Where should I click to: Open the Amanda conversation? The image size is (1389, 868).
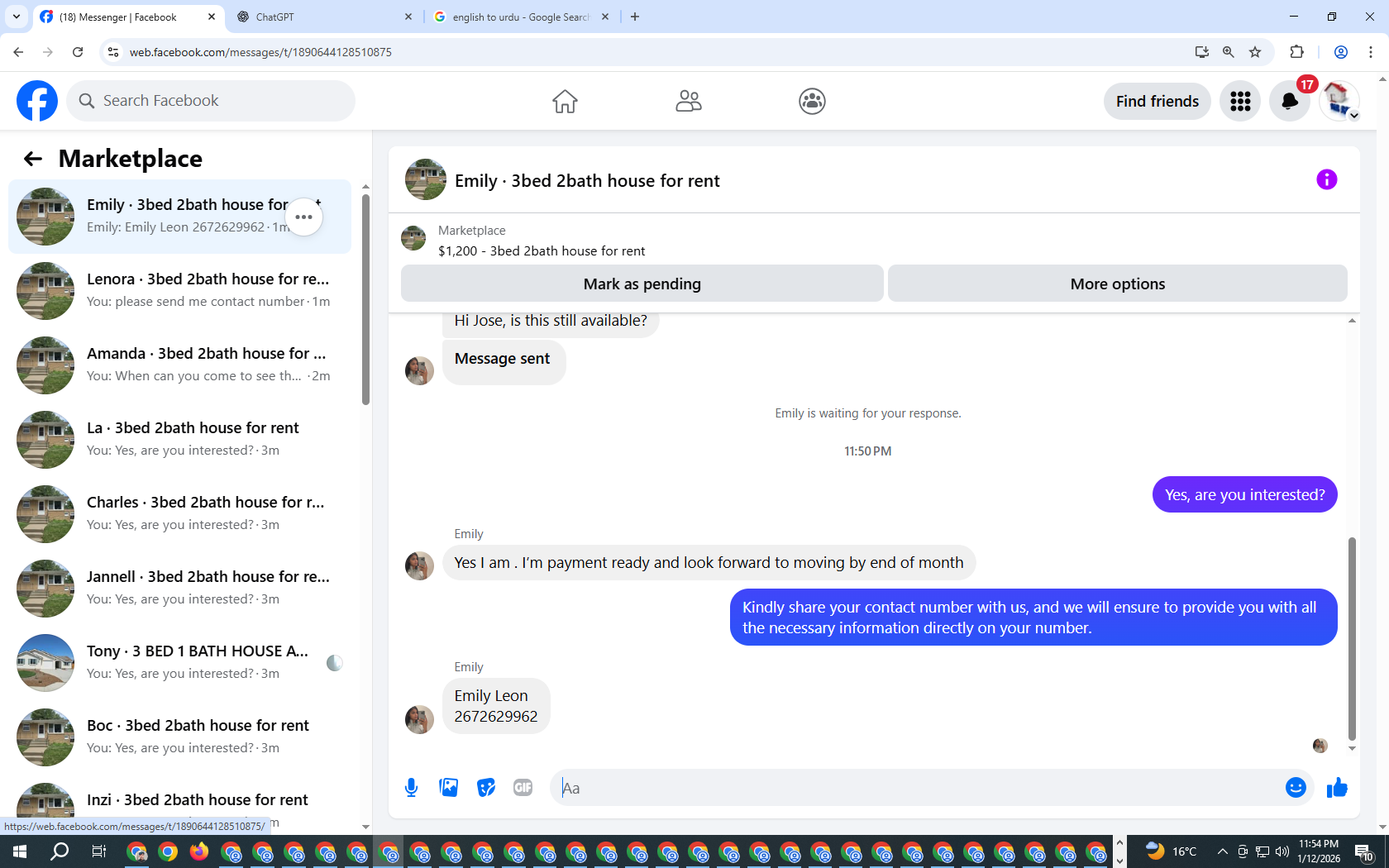coord(180,365)
